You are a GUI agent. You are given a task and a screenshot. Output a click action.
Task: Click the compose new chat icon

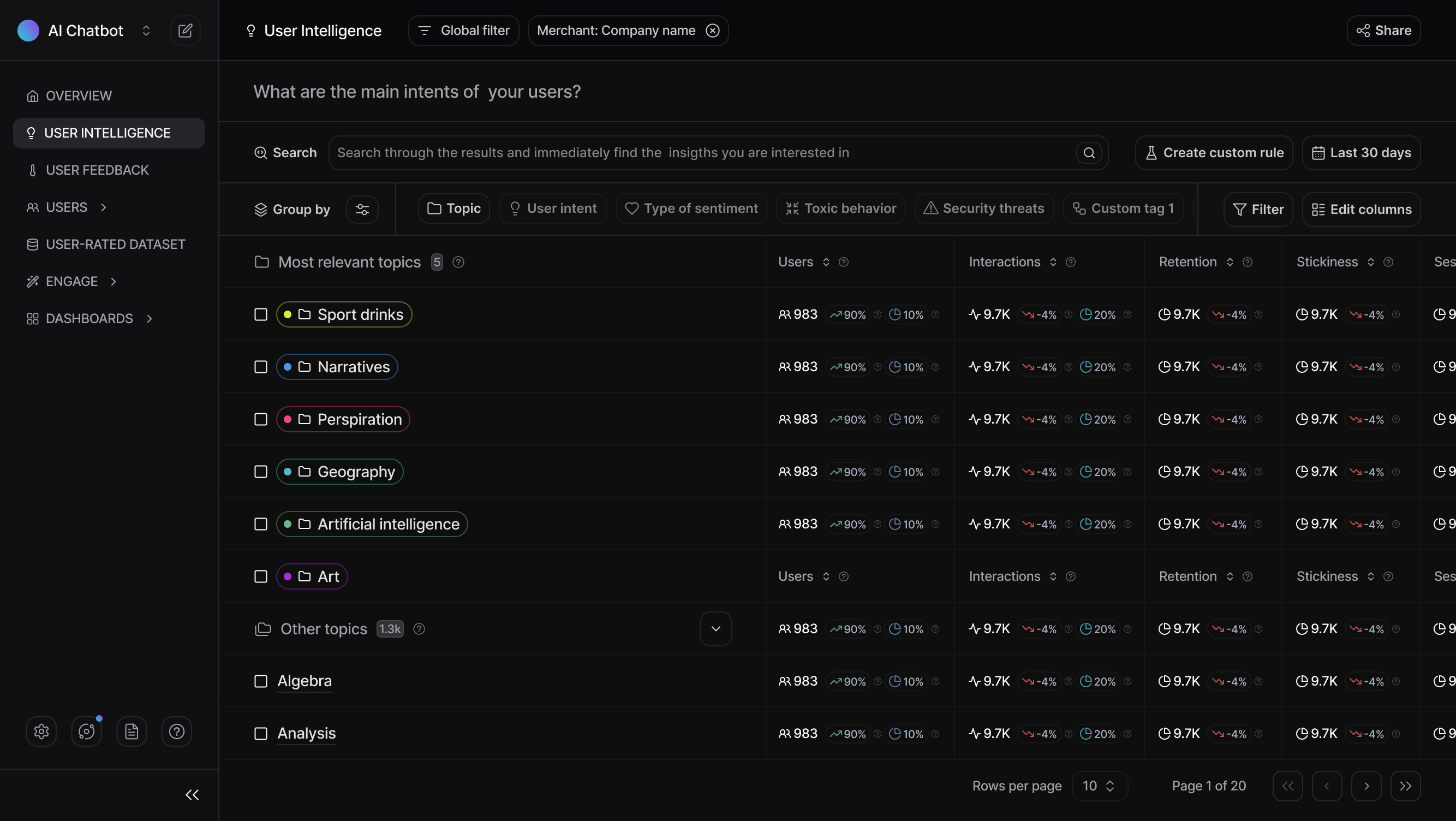point(186,31)
